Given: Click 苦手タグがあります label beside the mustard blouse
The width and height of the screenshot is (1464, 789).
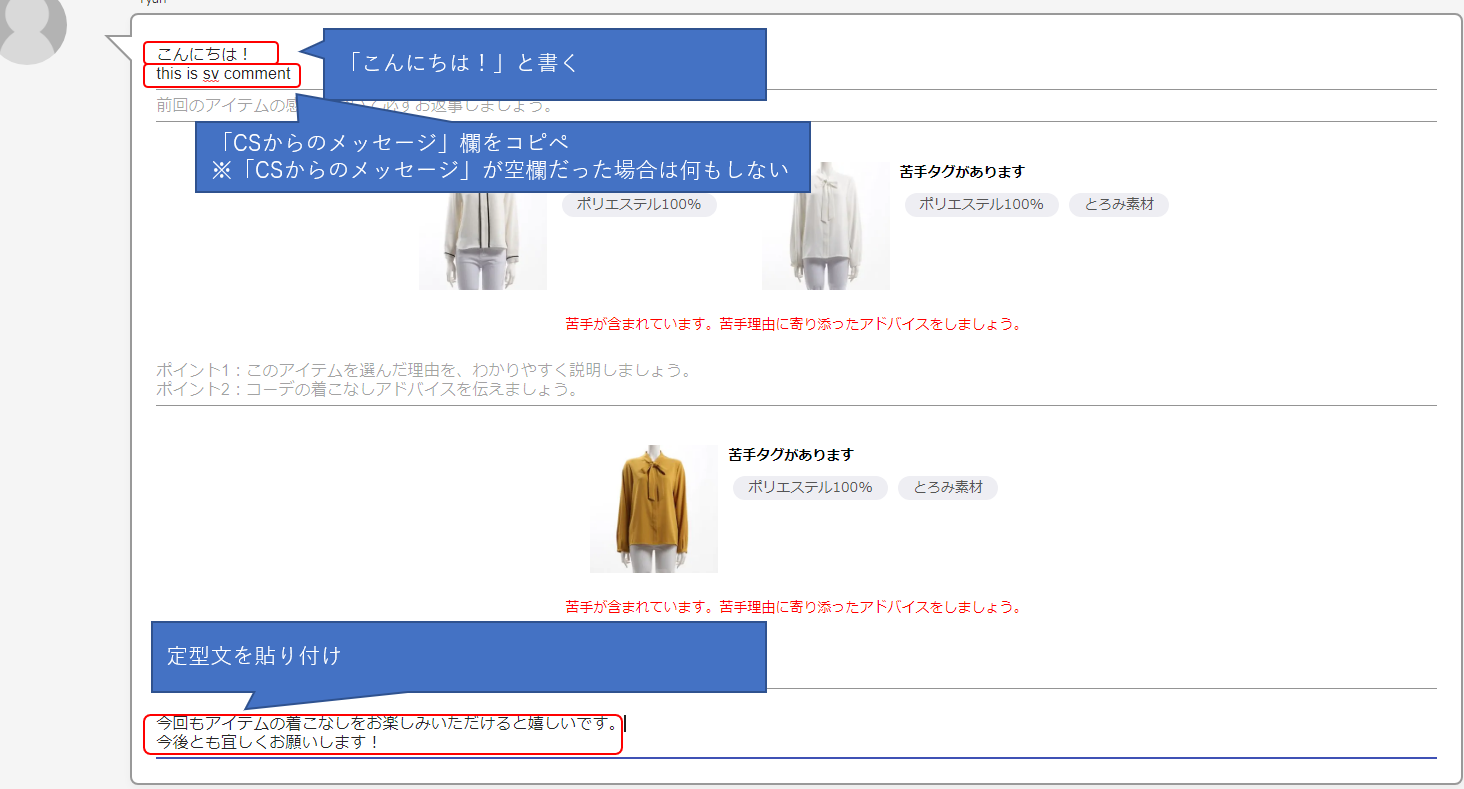Looking at the screenshot, I should 791,455.
